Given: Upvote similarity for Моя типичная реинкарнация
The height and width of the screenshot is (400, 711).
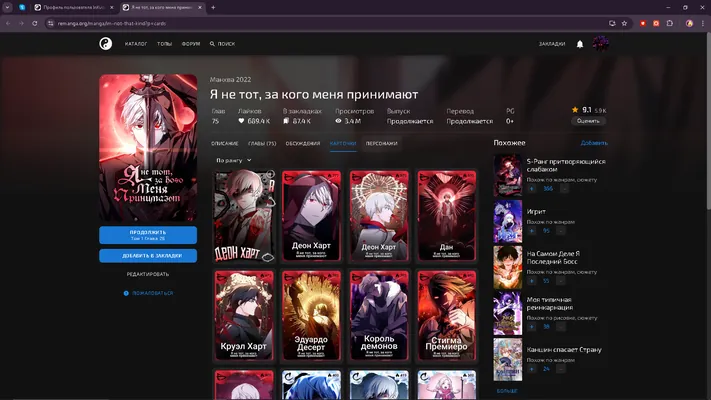Looking at the screenshot, I should click(532, 327).
